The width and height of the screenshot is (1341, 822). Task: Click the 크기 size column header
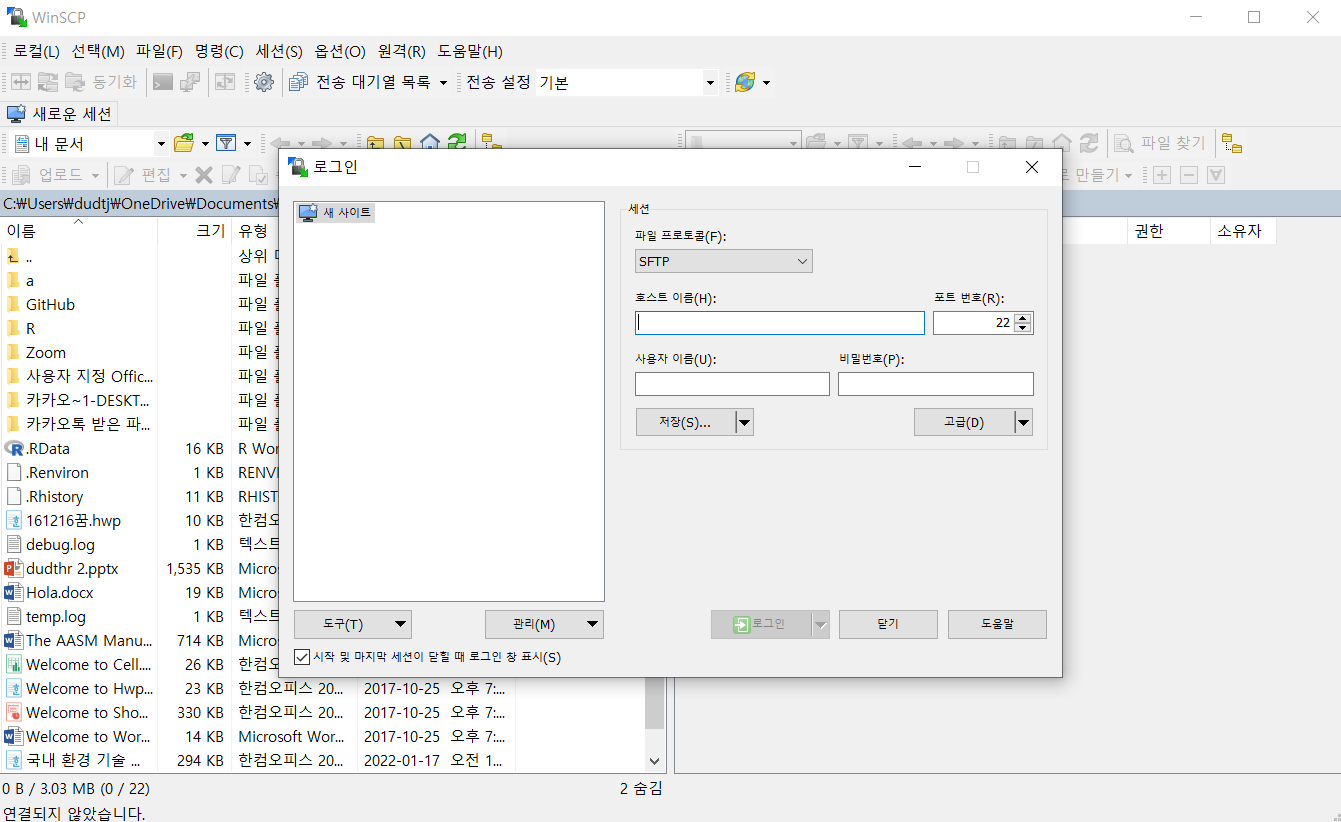[194, 231]
